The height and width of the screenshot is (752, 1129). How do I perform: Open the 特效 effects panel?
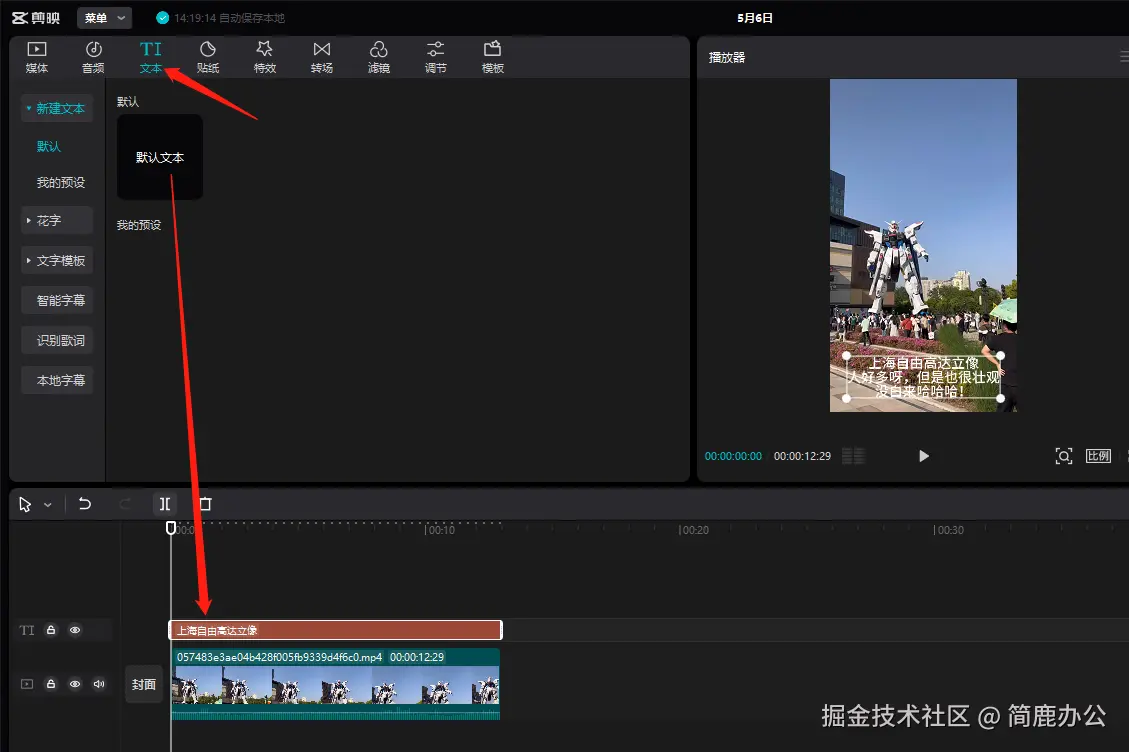pos(264,56)
